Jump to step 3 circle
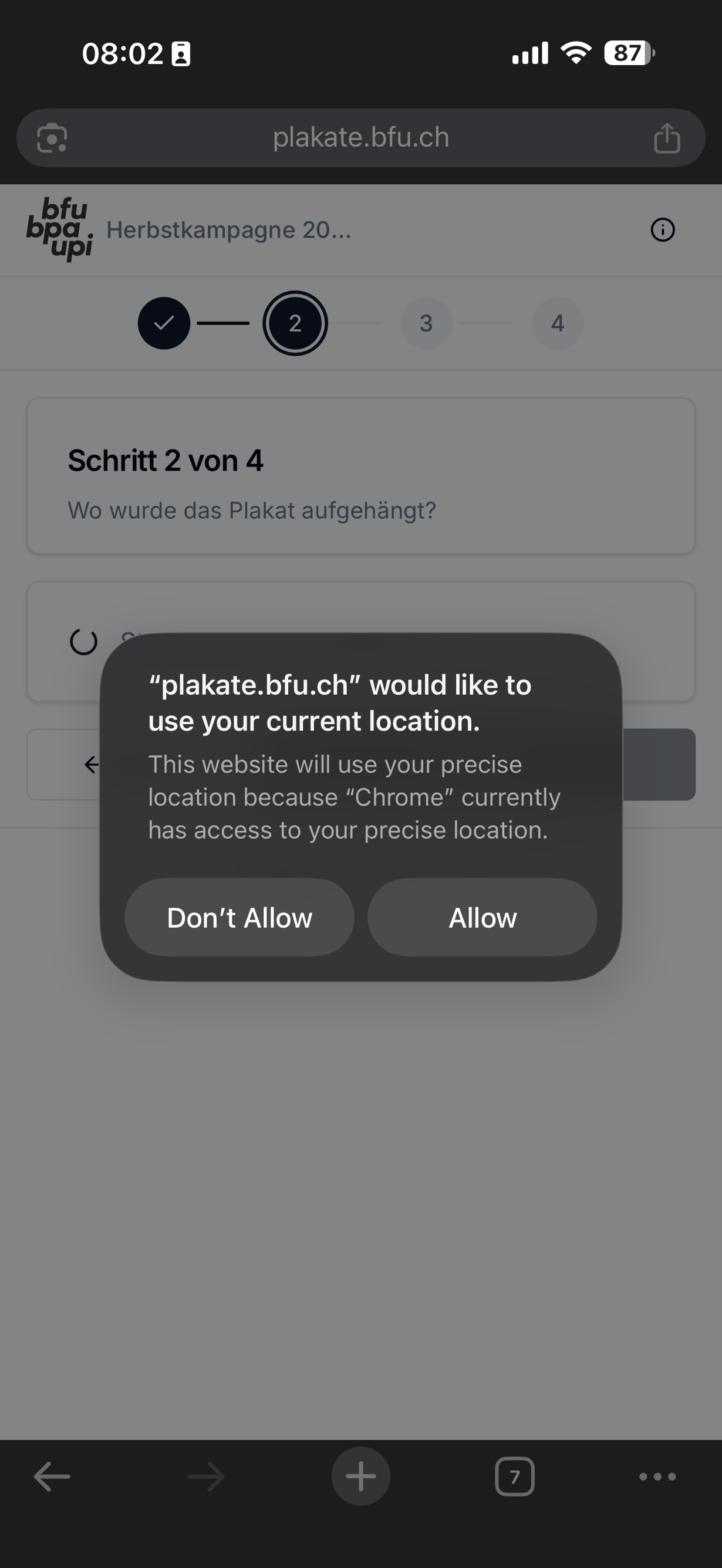Viewport: 722px width, 1568px height. click(426, 323)
